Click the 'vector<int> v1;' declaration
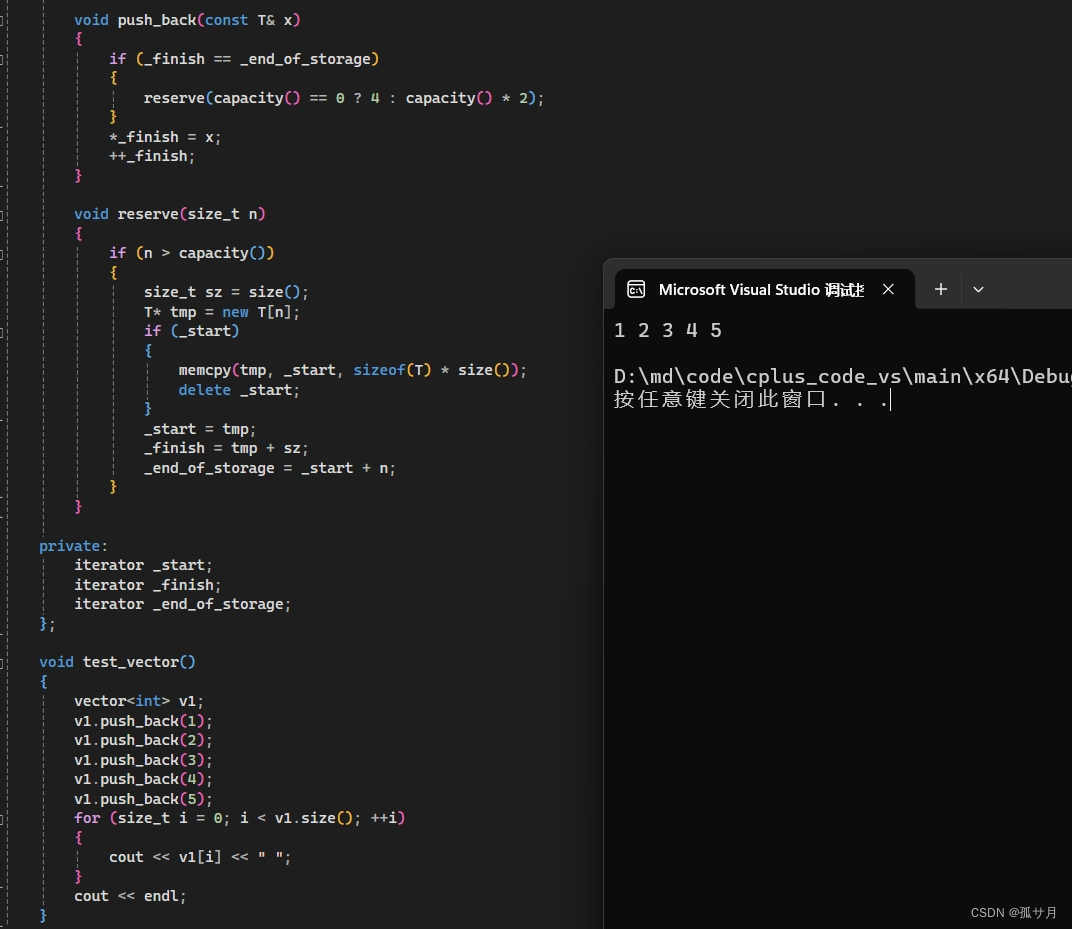This screenshot has width=1072, height=929. 139,701
